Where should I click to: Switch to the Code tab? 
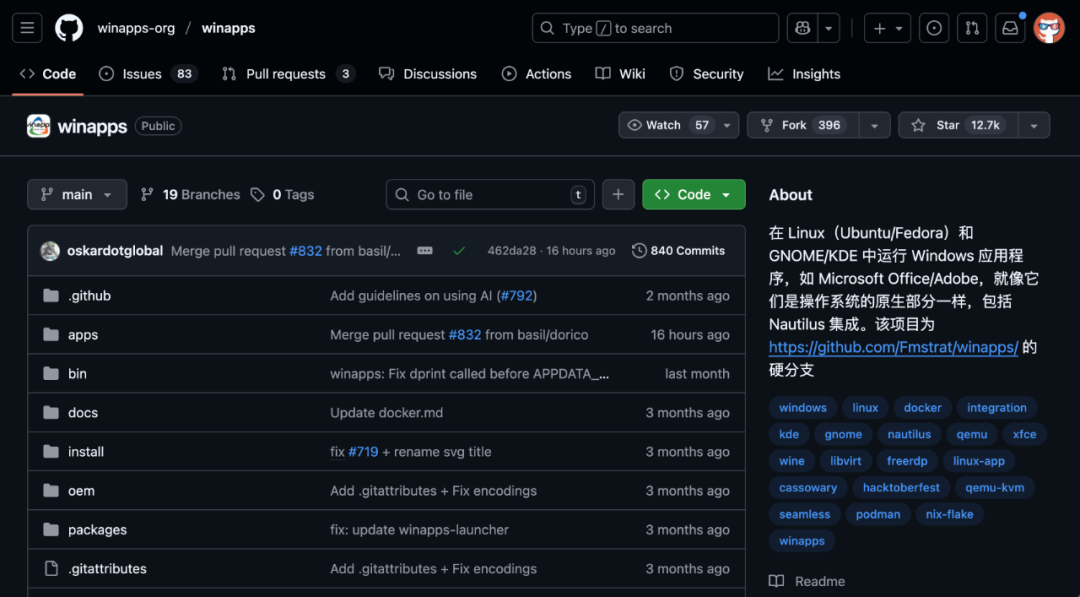(x=48, y=74)
